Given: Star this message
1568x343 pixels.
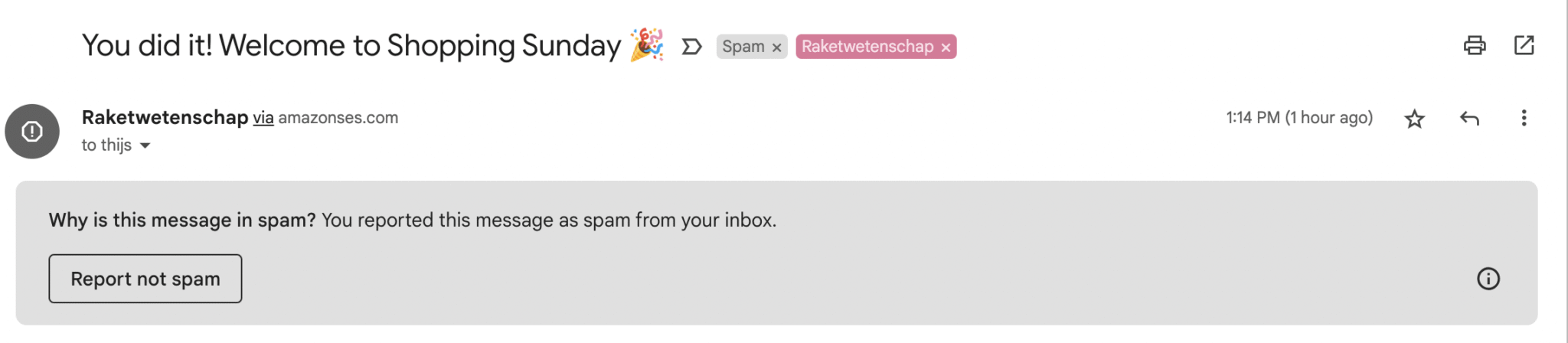Looking at the screenshot, I should 1414,119.
